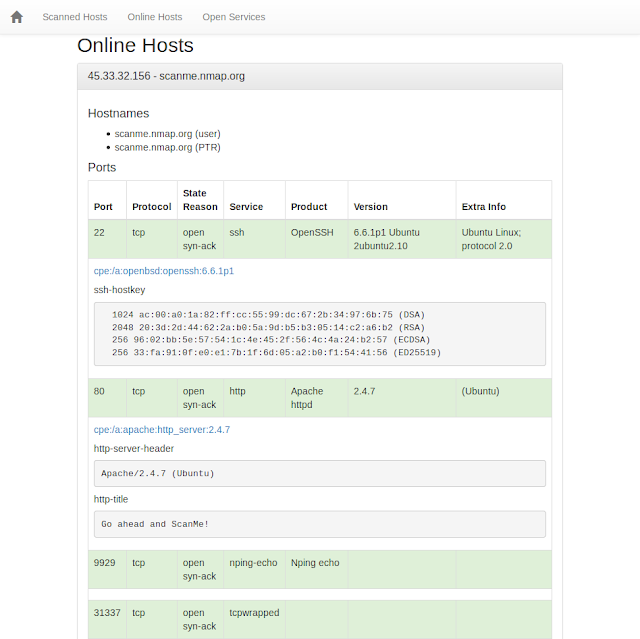Click the 256 ED25519 hostkey line
Screen dimensions: 640x639
tap(277, 353)
